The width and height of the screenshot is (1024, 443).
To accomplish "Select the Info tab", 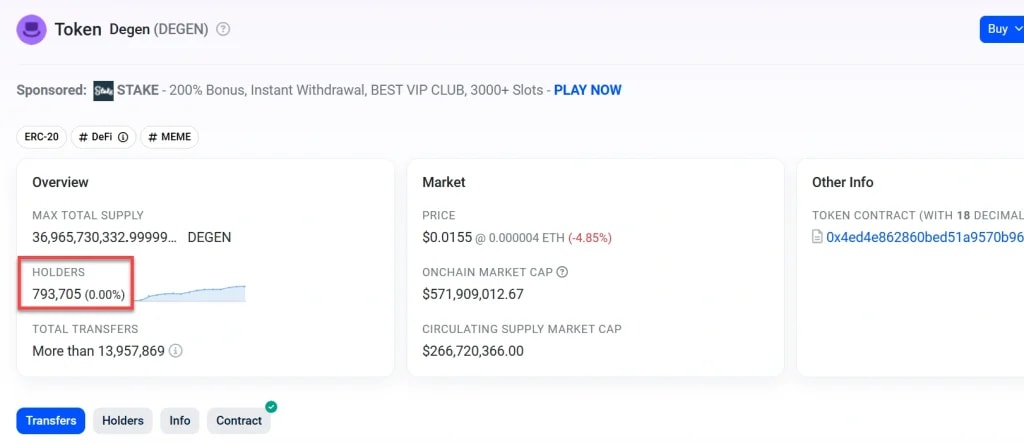I will 180,421.
